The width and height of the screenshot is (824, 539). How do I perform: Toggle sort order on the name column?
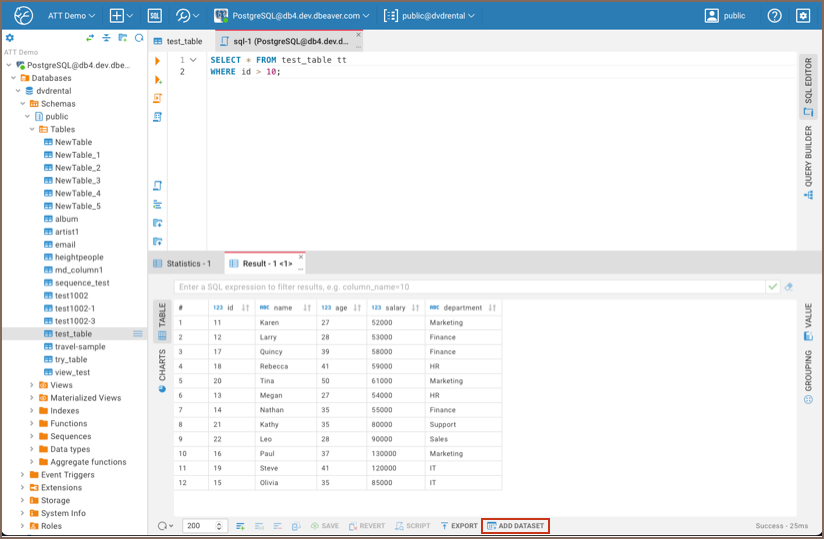click(x=307, y=308)
